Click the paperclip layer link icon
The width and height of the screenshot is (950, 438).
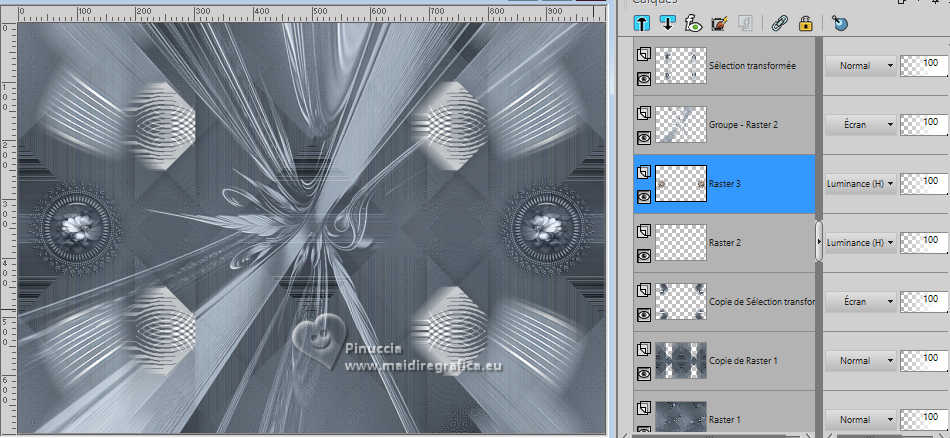tap(779, 24)
